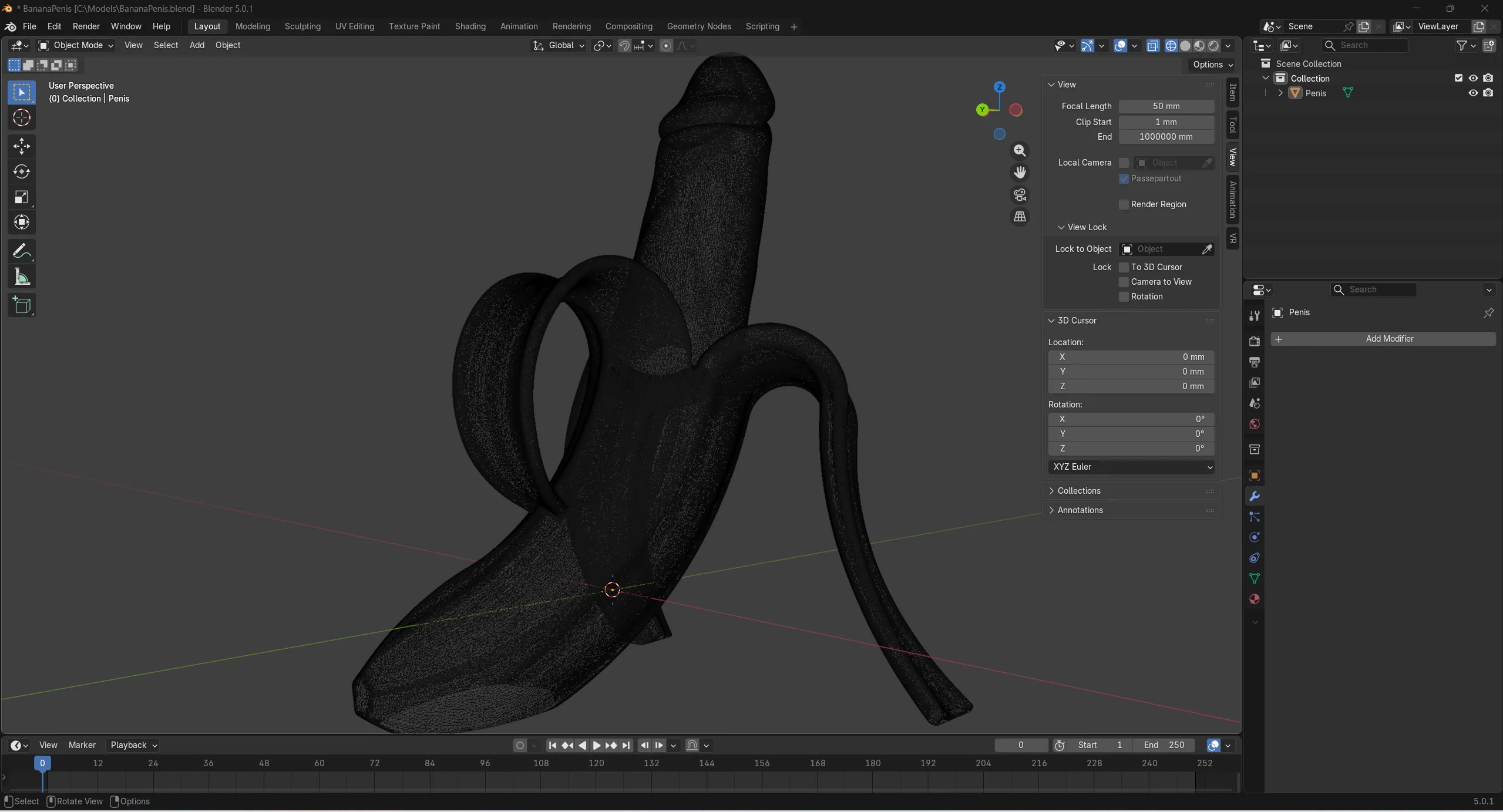The height and width of the screenshot is (812, 1503).
Task: Select the Move tool
Action: (22, 146)
